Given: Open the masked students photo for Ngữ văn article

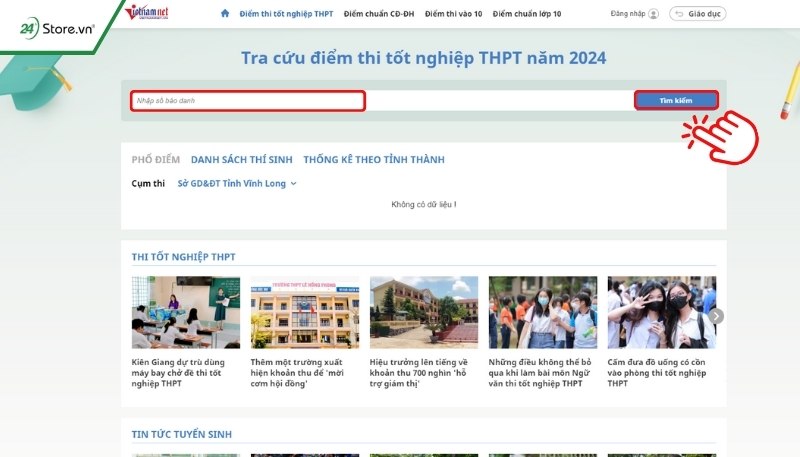Looking at the screenshot, I should click(543, 313).
